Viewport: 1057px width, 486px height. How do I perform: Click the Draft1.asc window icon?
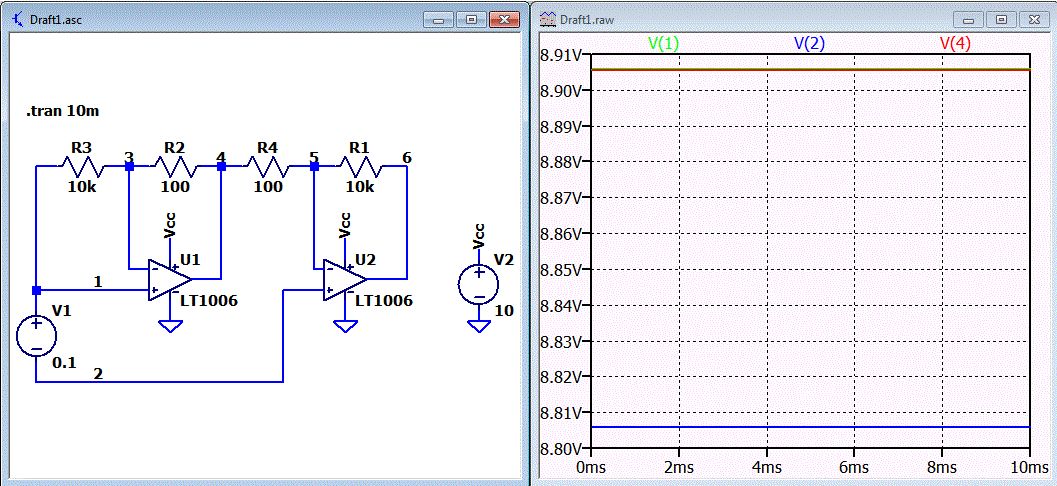pos(19,20)
